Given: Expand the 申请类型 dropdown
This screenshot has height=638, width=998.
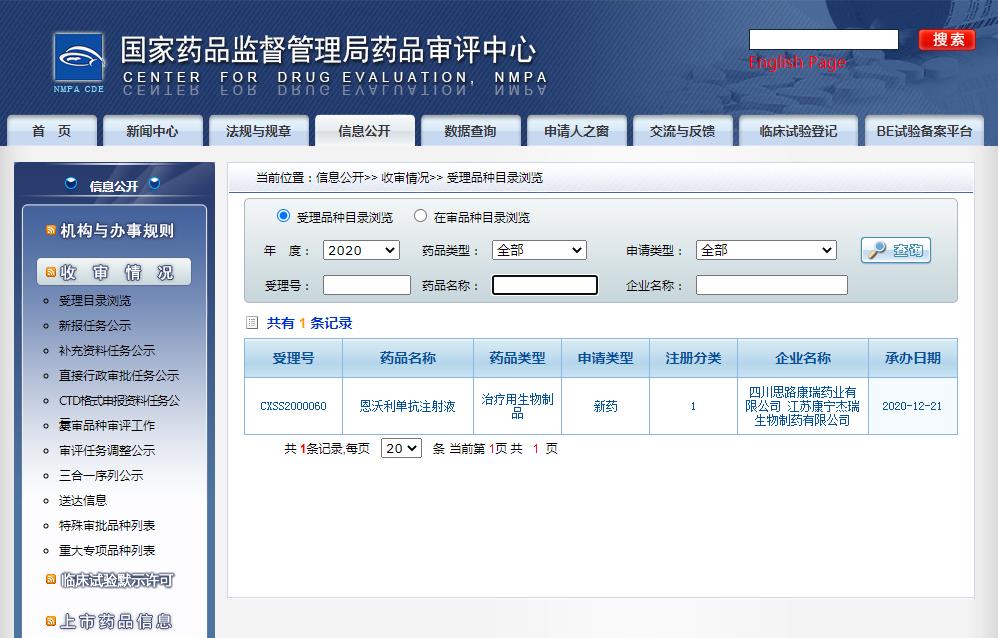Looking at the screenshot, I should point(766,250).
